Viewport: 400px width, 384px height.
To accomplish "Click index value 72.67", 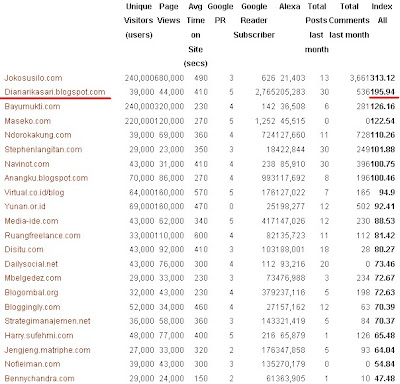I will tap(385, 278).
